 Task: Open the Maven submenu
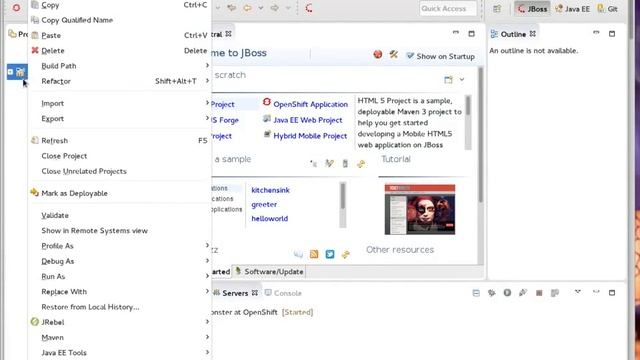119,338
